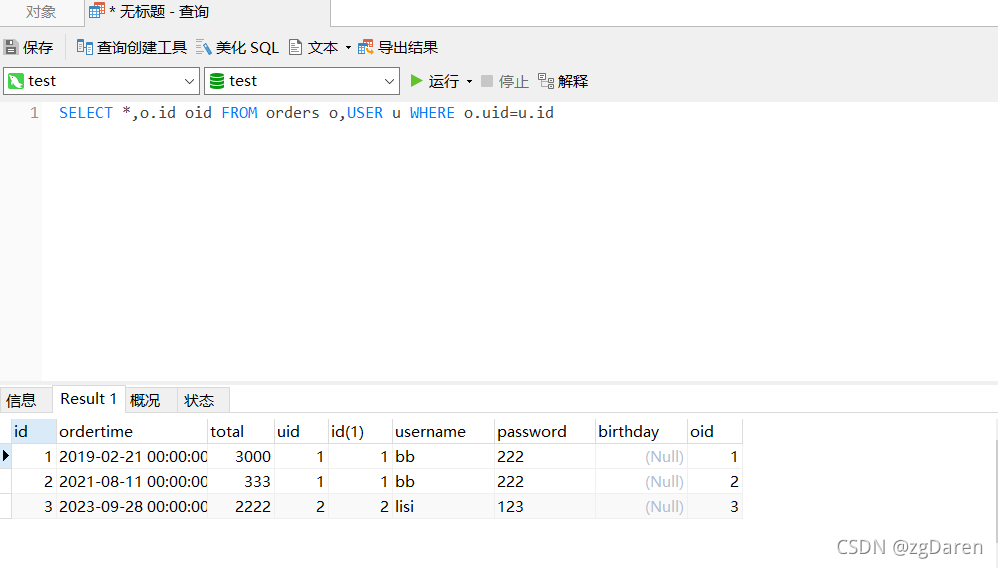
Task: Select cell 2023-09-28 00:00:00
Action: tap(132, 506)
